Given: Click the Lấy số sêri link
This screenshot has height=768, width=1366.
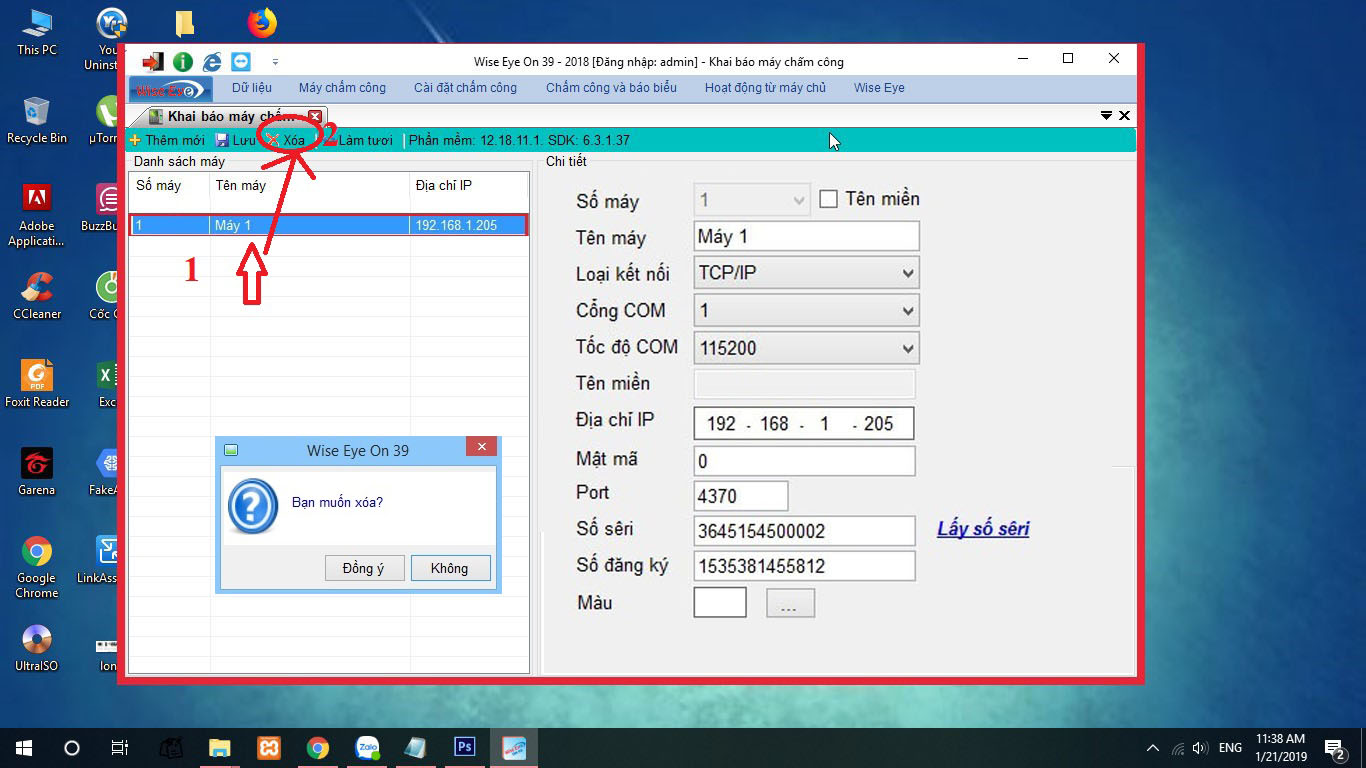Looking at the screenshot, I should coord(982,529).
